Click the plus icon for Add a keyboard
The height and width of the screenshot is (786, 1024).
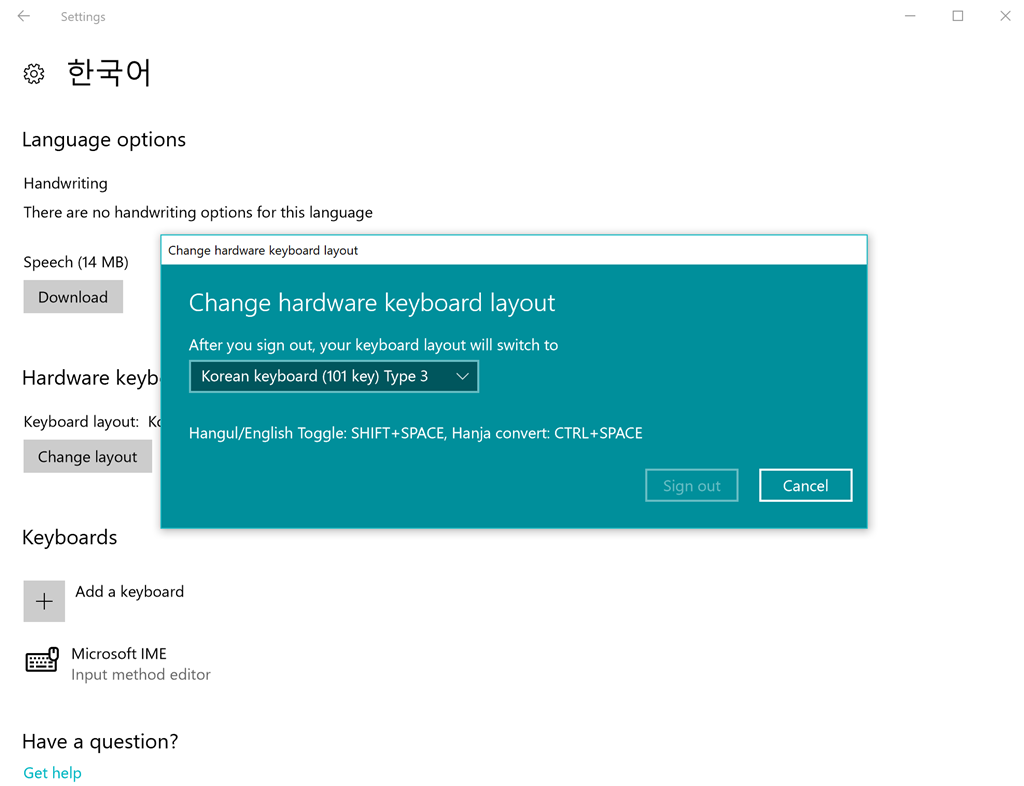[44, 601]
